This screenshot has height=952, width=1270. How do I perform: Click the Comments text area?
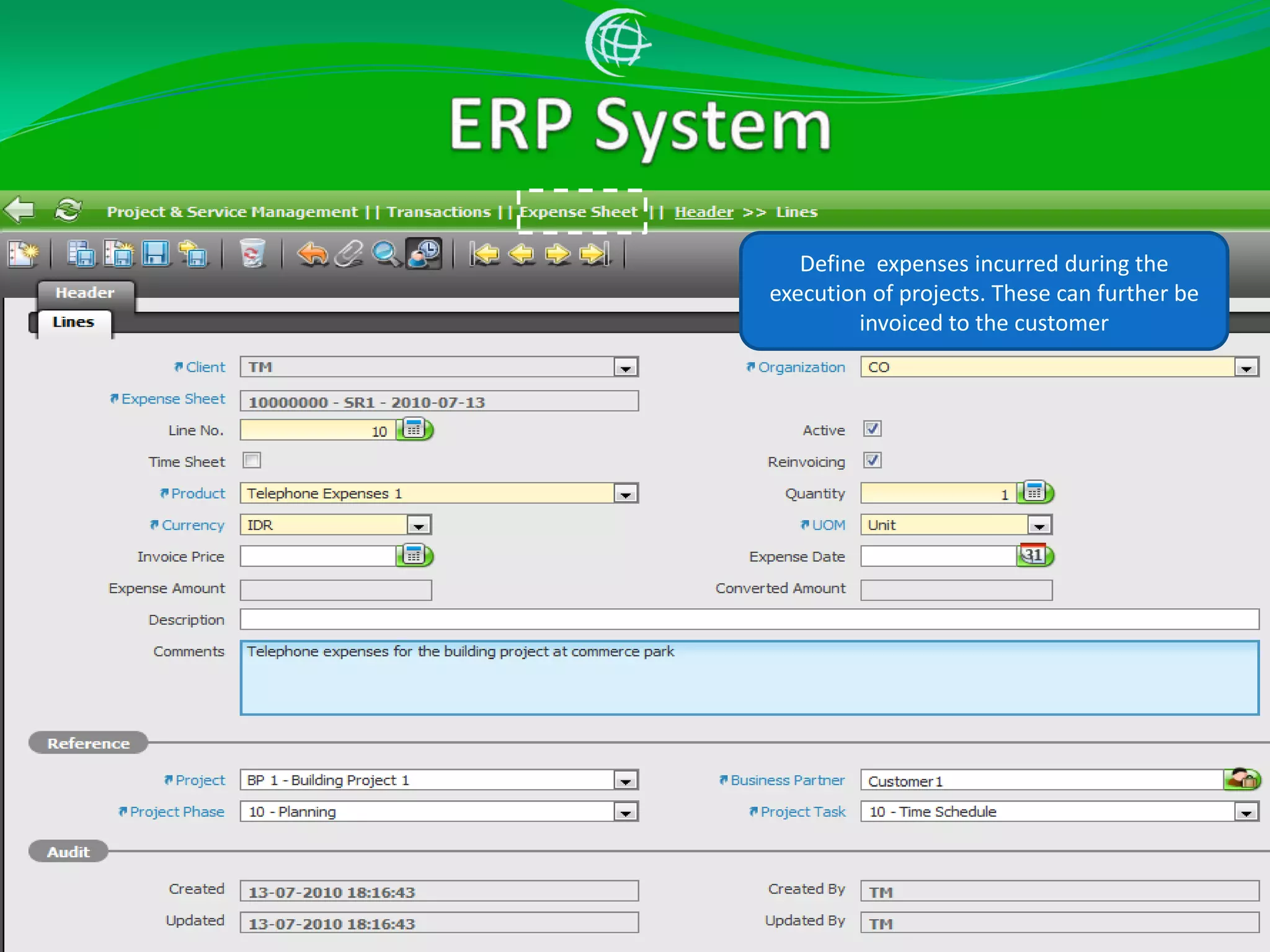coord(750,678)
